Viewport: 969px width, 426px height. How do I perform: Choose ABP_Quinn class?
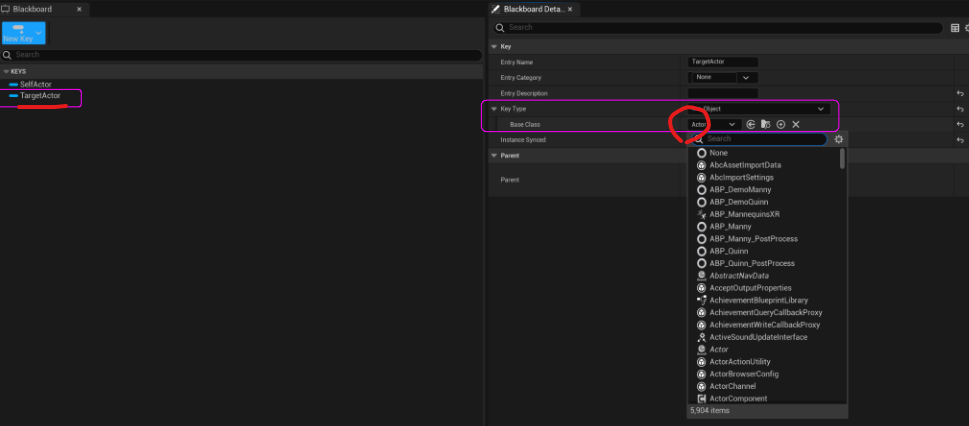pyautogui.click(x=729, y=251)
